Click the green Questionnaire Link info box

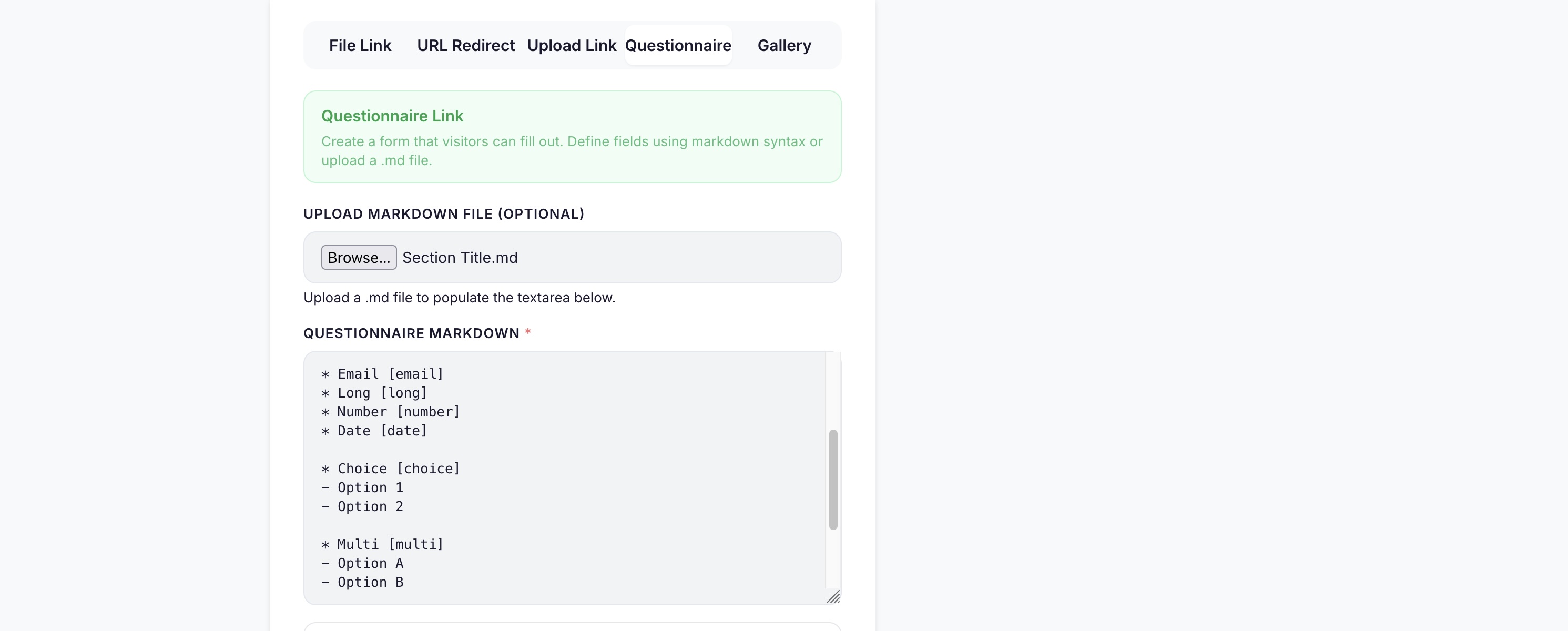(572, 137)
